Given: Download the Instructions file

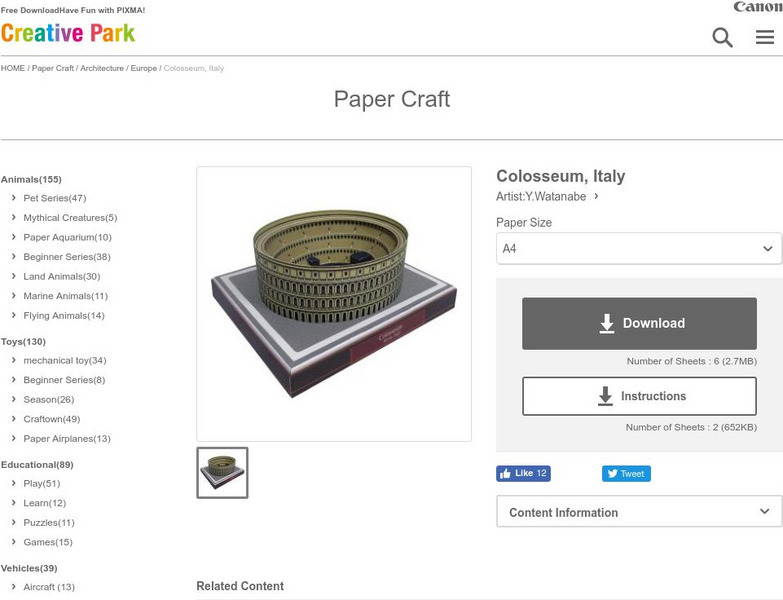Looking at the screenshot, I should [639, 396].
